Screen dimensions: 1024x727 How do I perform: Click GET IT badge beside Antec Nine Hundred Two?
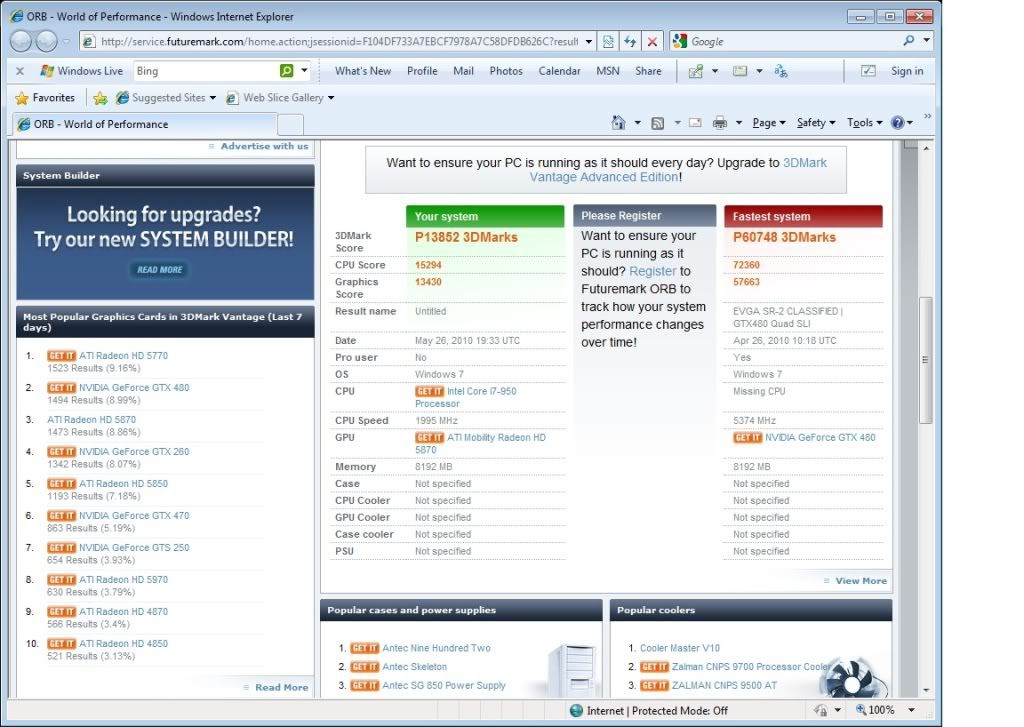click(364, 648)
